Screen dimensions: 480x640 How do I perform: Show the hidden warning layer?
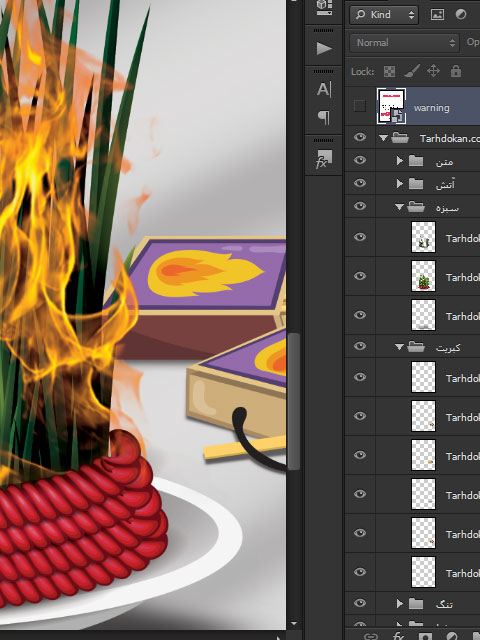[x=360, y=106]
